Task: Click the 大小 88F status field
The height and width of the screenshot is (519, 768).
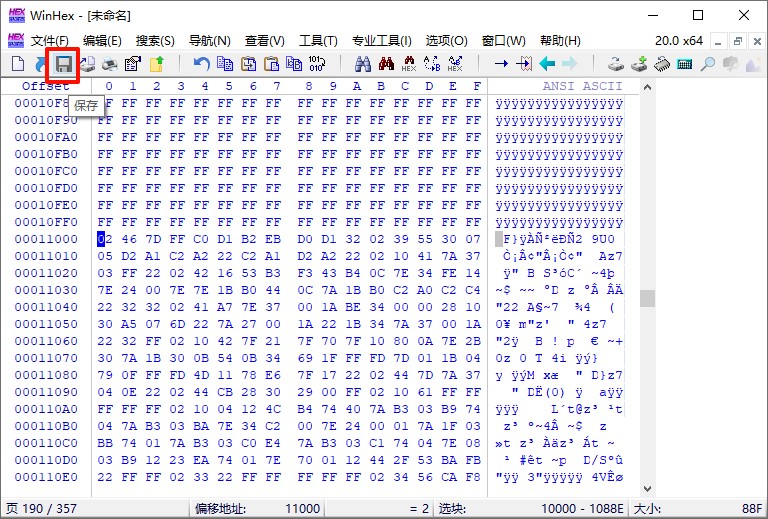Action: [x=699, y=509]
